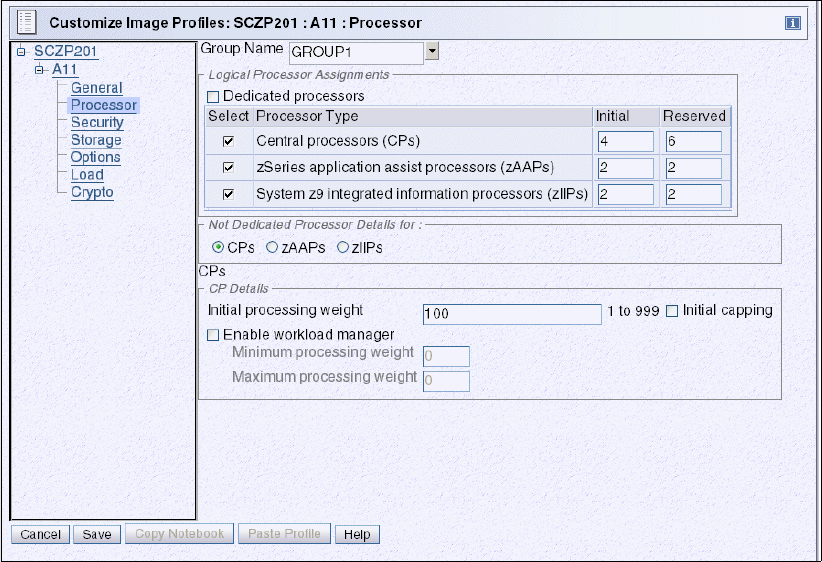822x562 pixels.
Task: Click the Initial processing weight field
Action: (511, 314)
